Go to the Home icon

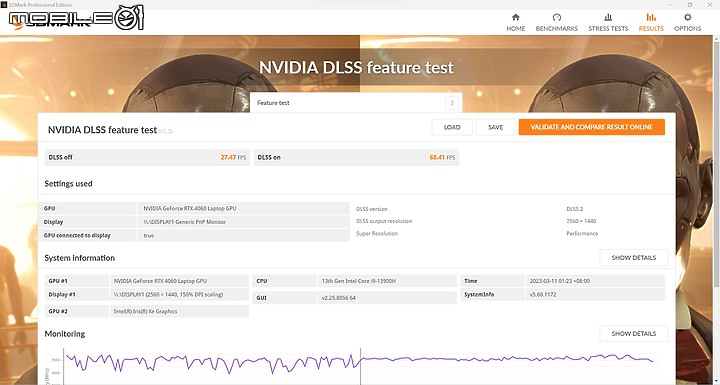516,17
